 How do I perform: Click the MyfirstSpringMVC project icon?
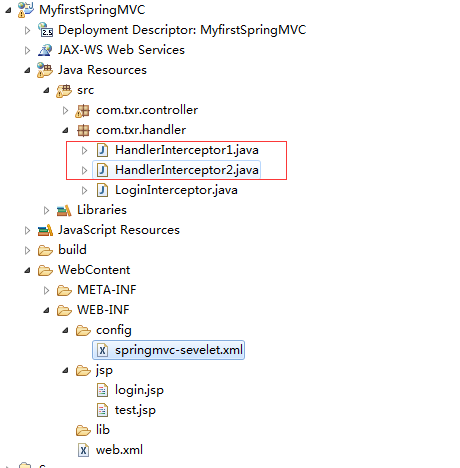click(x=26, y=10)
